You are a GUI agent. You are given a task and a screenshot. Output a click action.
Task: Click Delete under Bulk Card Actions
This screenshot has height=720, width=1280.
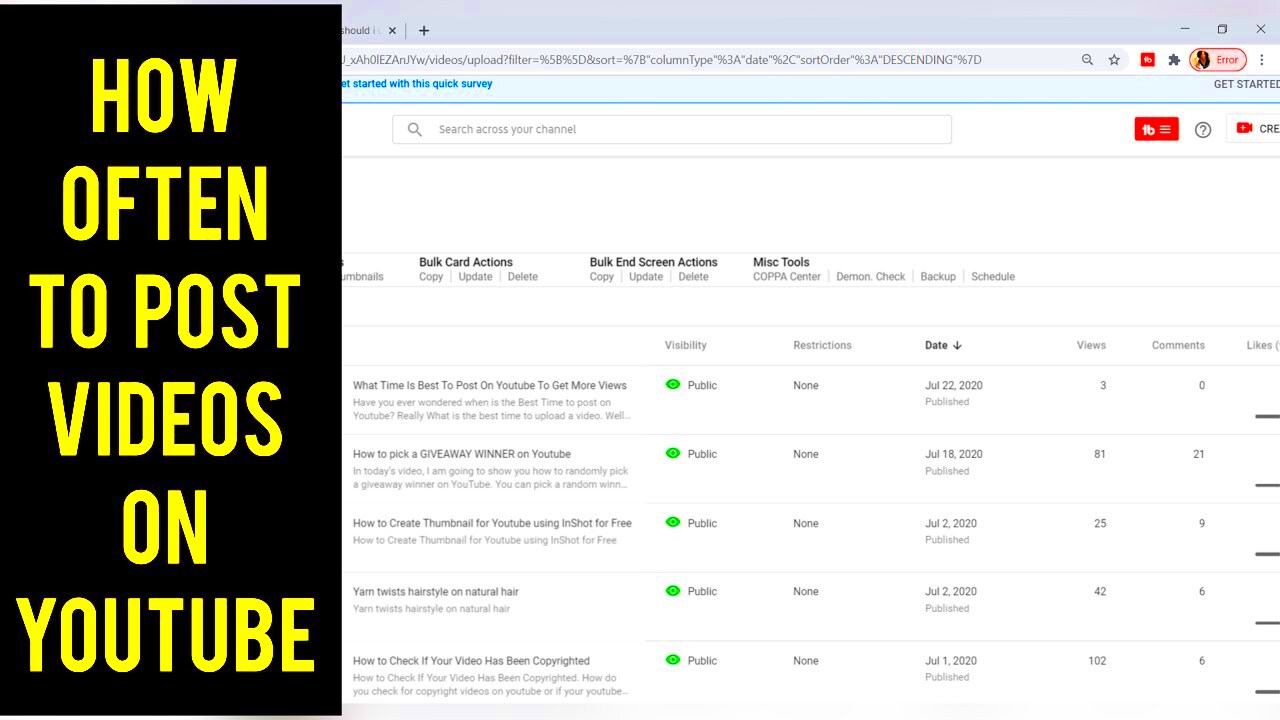[x=523, y=277]
